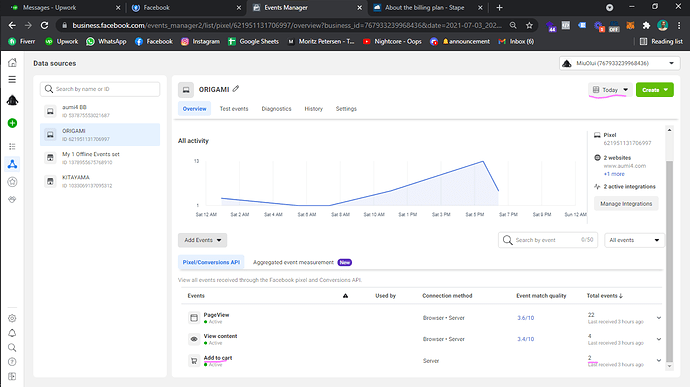Image resolution: width=690 pixels, height=387 pixels.
Task: Open the Partner integrations handshake icon in sidebar
Action: pyautogui.click(x=12, y=199)
